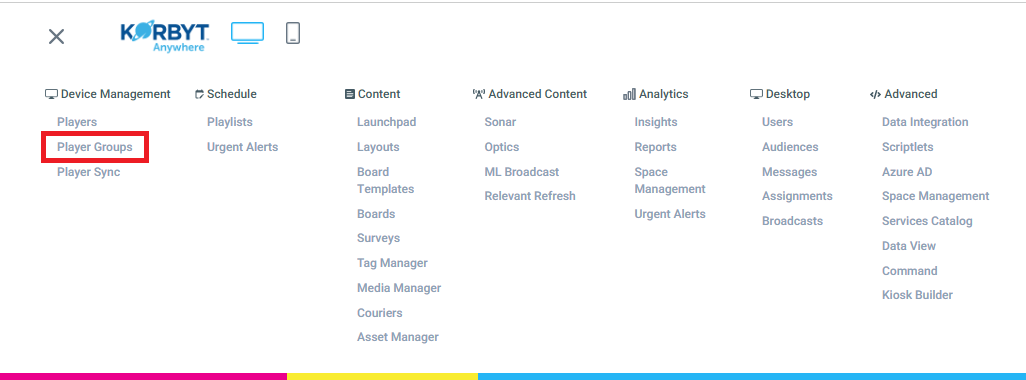Image resolution: width=1026 pixels, height=380 pixels.
Task: Click the Content section icon
Action: [x=349, y=94]
